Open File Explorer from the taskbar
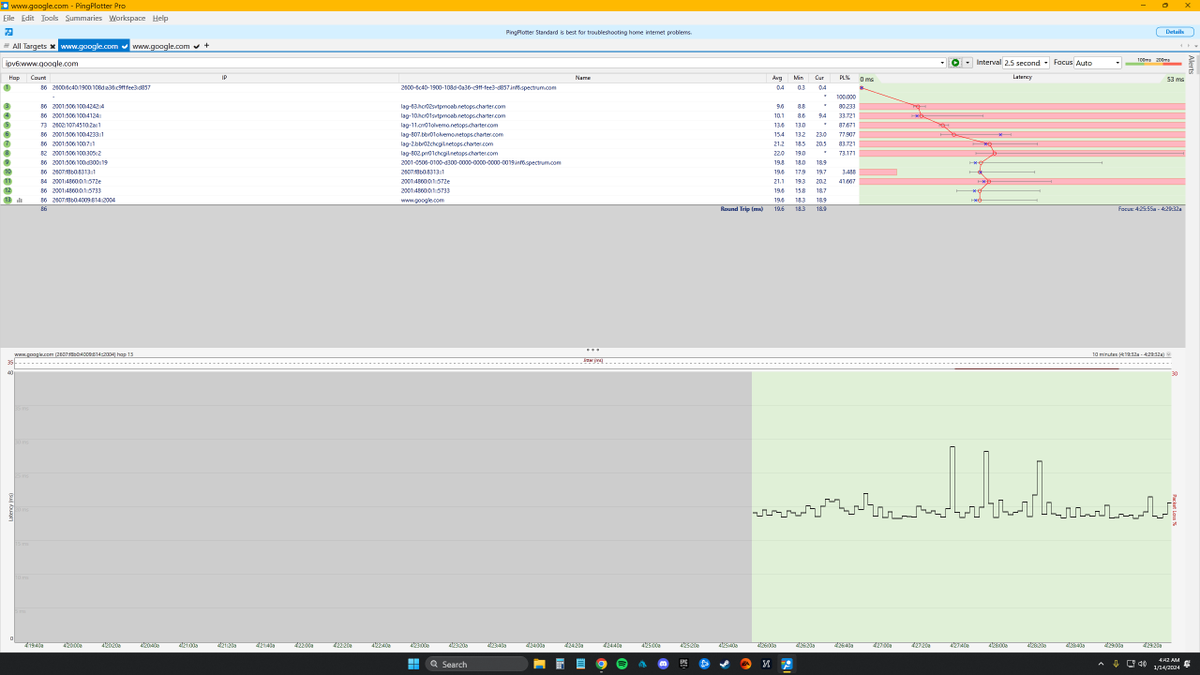Viewport: 1200px width, 675px height. tap(538, 664)
